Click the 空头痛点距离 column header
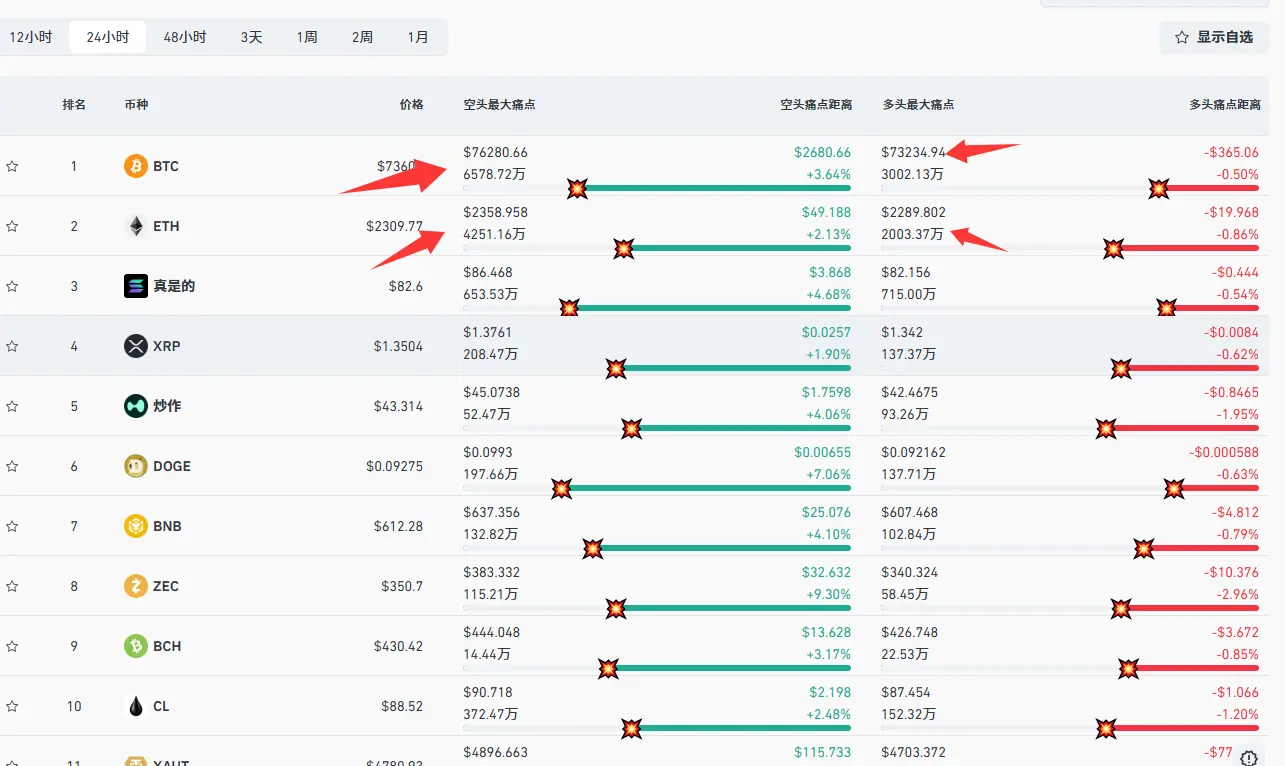1285x766 pixels. point(816,104)
